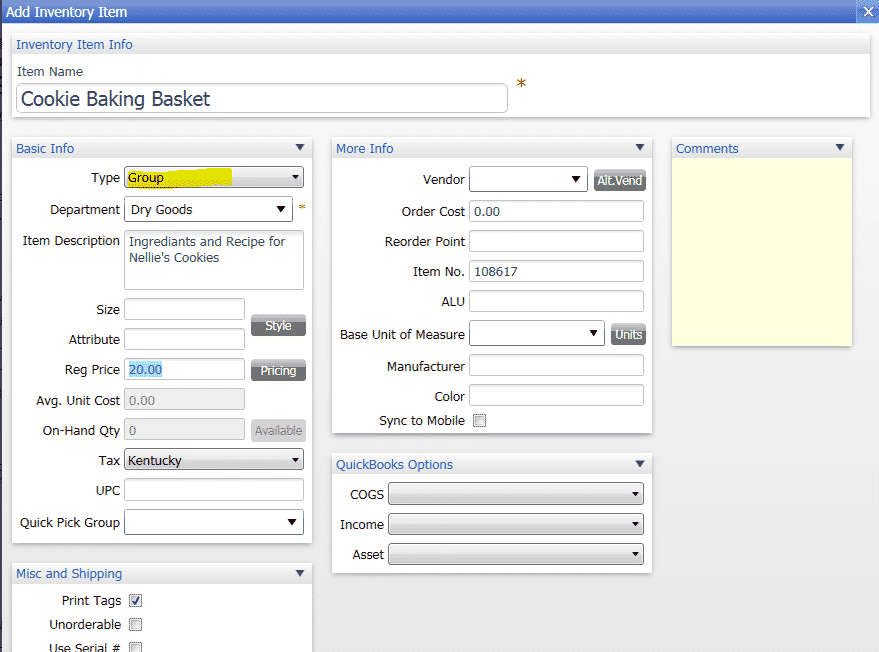Image resolution: width=879 pixels, height=652 pixels.
Task: Collapse the QuickBooks Options panel arrow
Action: [640, 464]
